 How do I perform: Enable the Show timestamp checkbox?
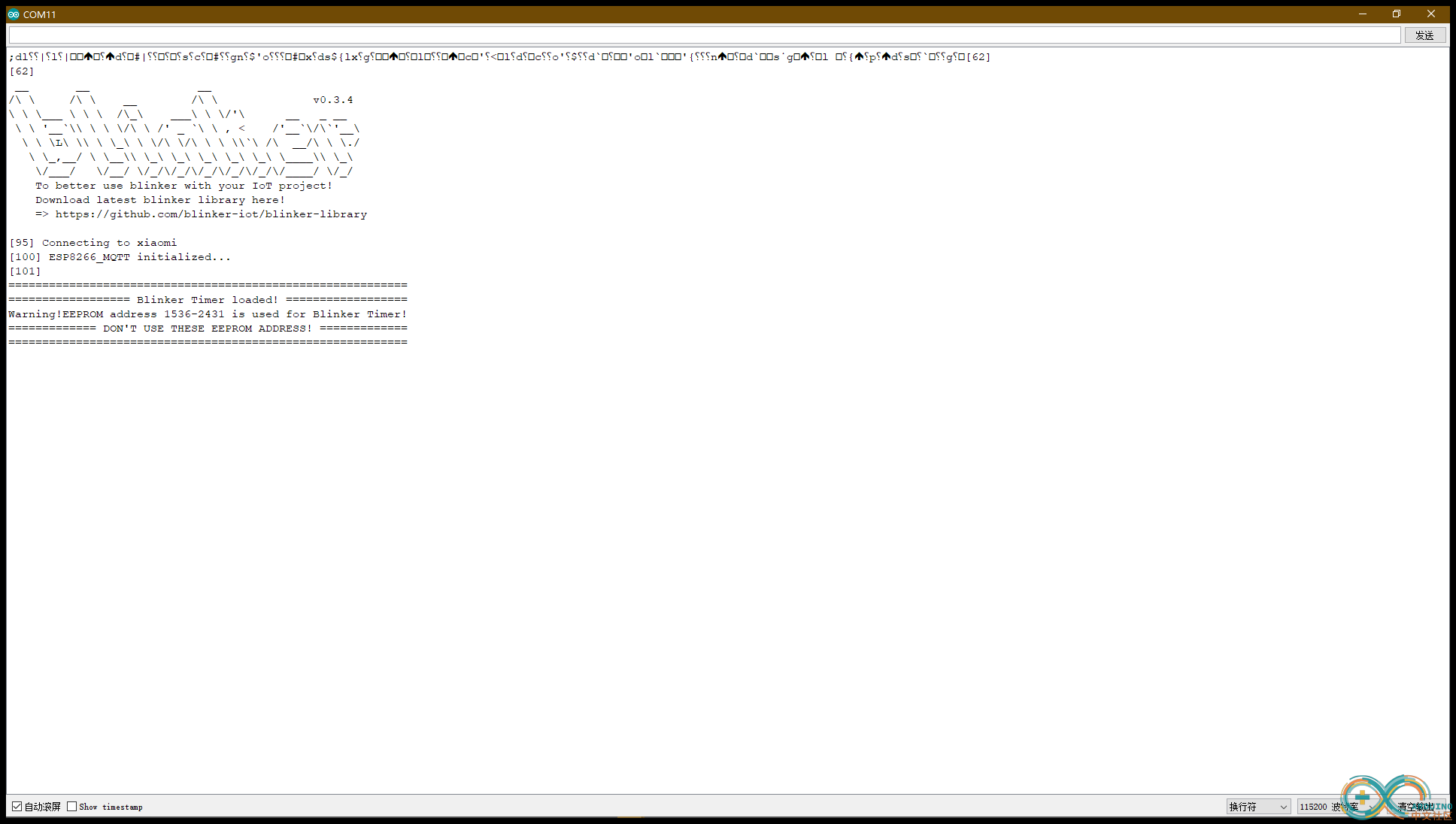click(x=72, y=807)
